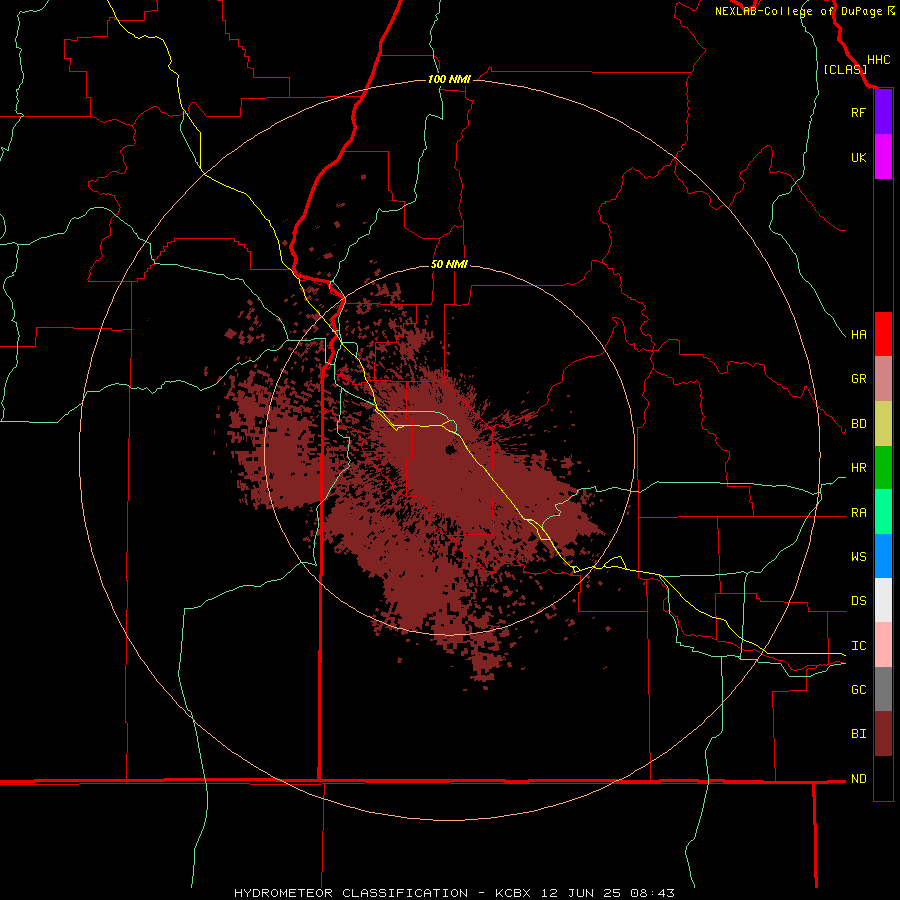This screenshot has height=900, width=900.
Task: Click the IC light pink legend color block
Action: pyautogui.click(x=883, y=645)
